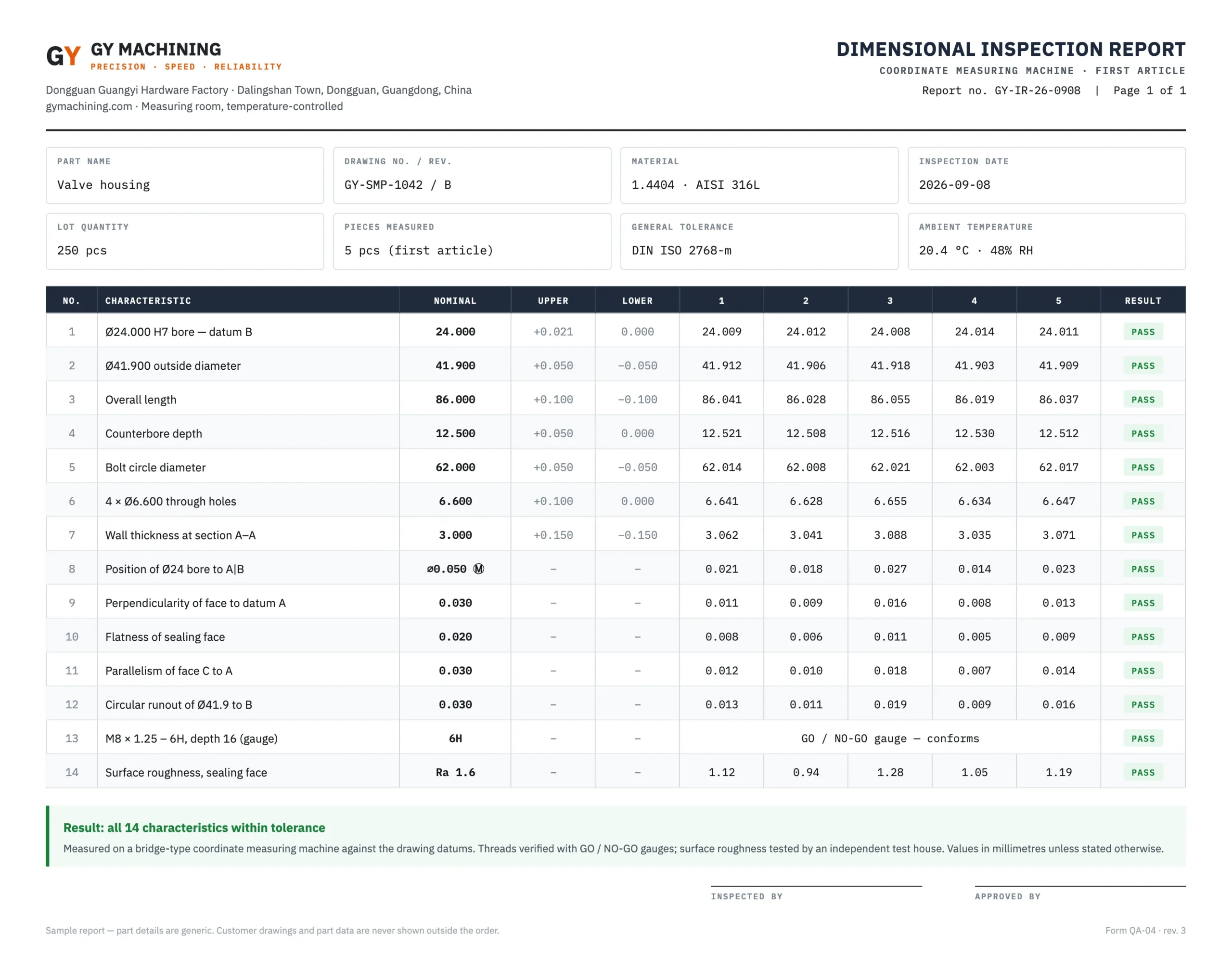Click upper tolerance '+0.021'
1232x972 pixels.
553,332
